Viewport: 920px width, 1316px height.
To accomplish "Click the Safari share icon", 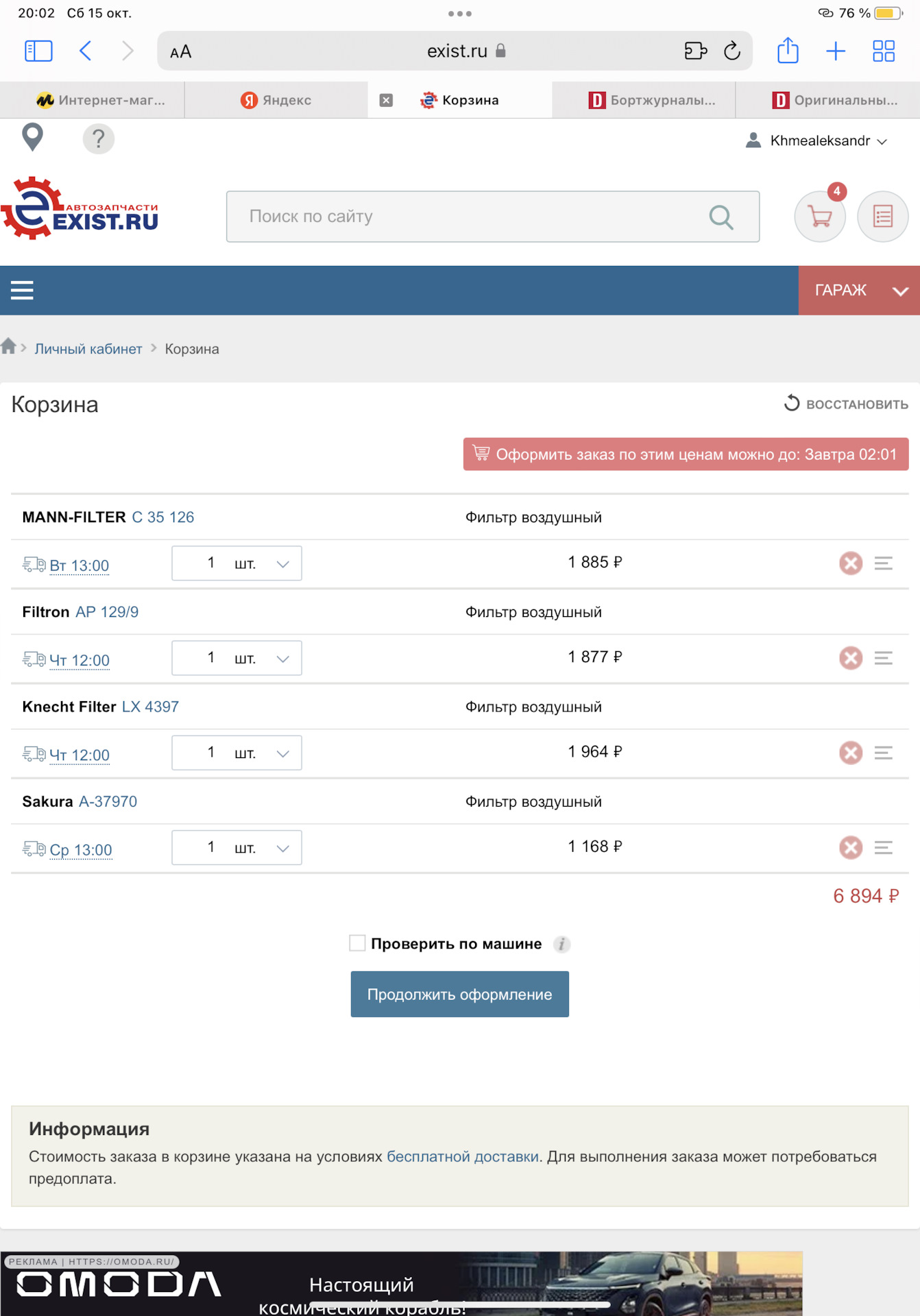I will tap(788, 51).
